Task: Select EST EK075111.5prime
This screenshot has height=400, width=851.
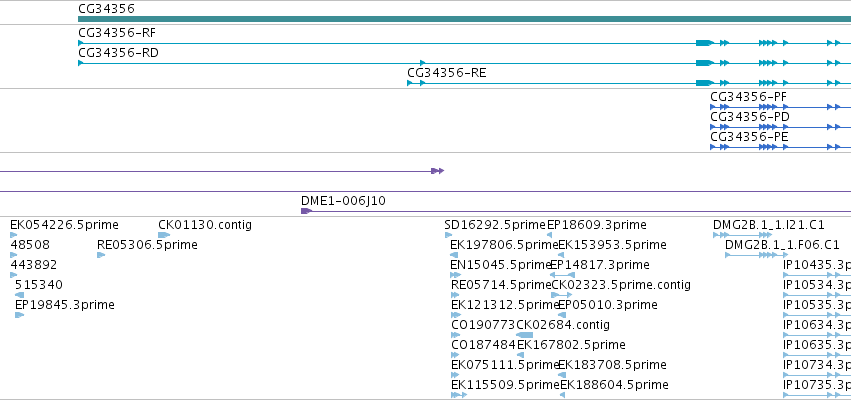Action: pos(505,365)
